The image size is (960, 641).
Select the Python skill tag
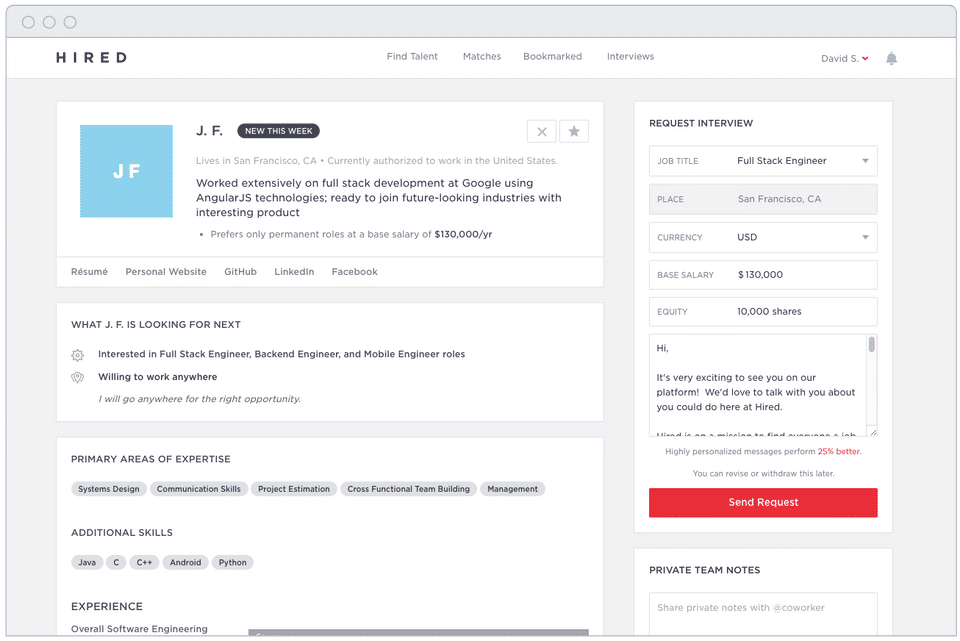[x=233, y=563]
